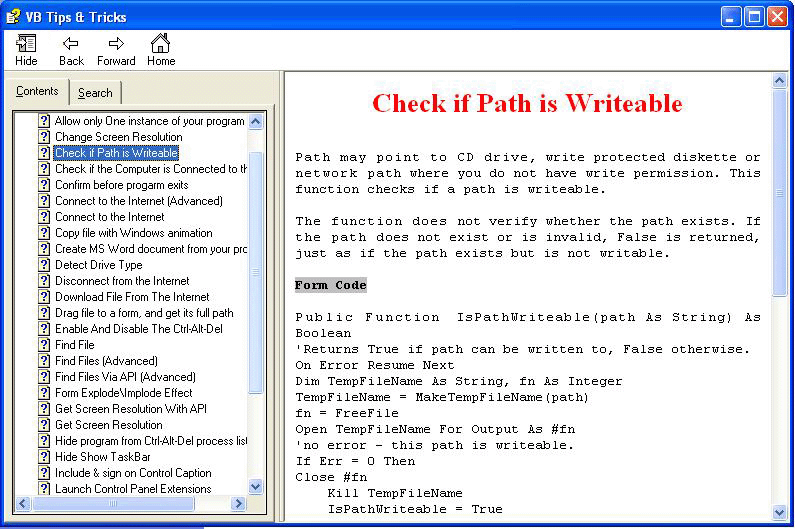
Task: Click help icon beside Detect Drive Type
Action: (x=45, y=265)
